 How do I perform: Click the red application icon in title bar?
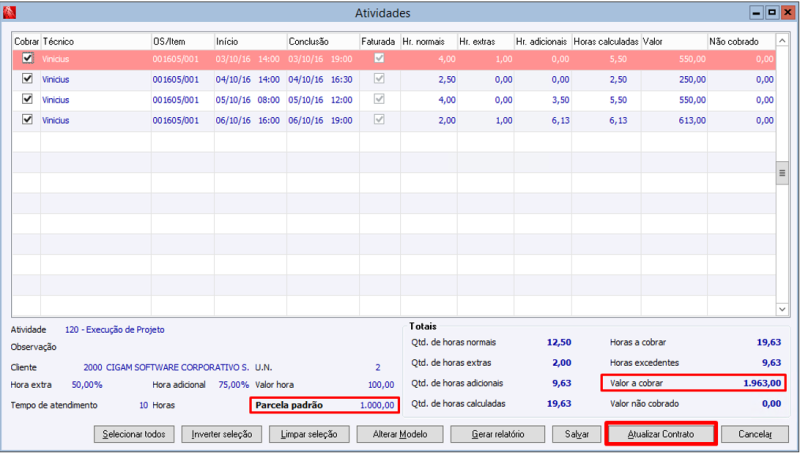tap(9, 12)
